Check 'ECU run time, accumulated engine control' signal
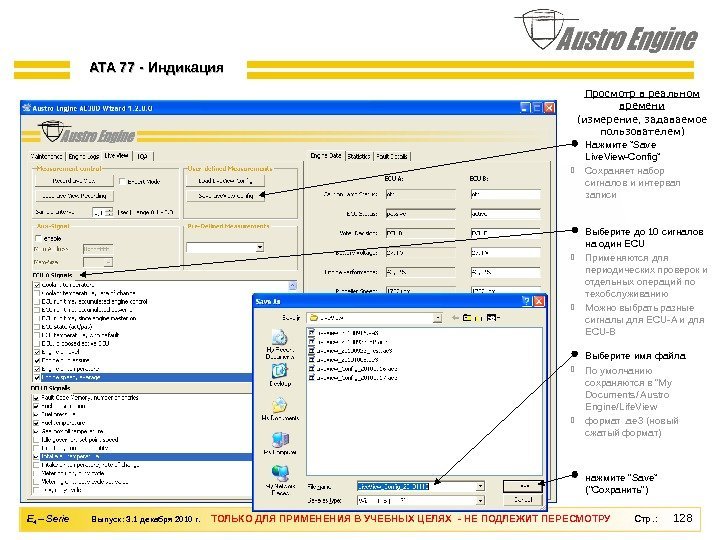Viewport: 720px width, 540px height. click(x=37, y=302)
